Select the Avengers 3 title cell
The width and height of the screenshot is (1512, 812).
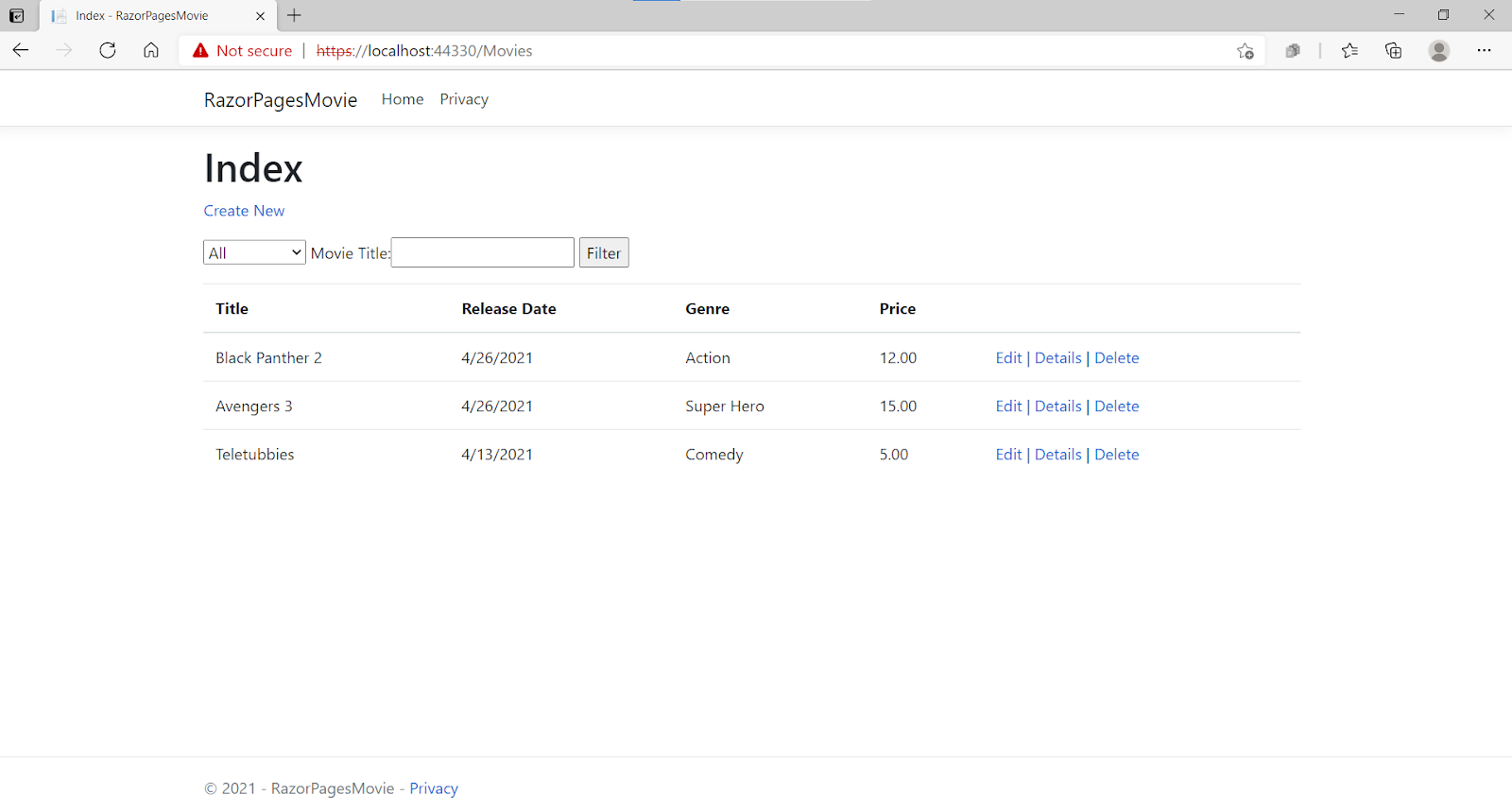pyautogui.click(x=253, y=406)
